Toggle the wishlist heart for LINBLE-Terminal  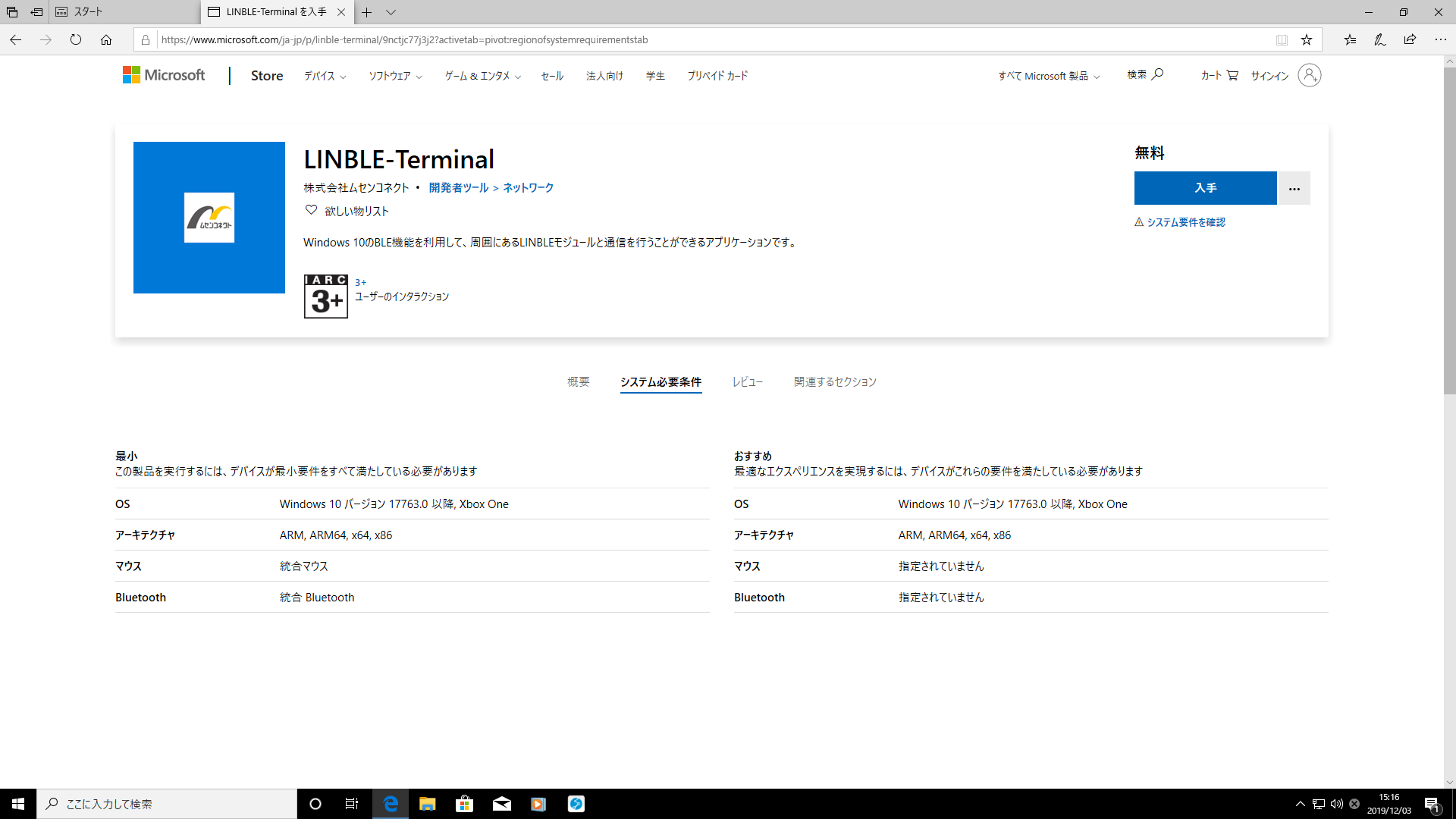(311, 210)
